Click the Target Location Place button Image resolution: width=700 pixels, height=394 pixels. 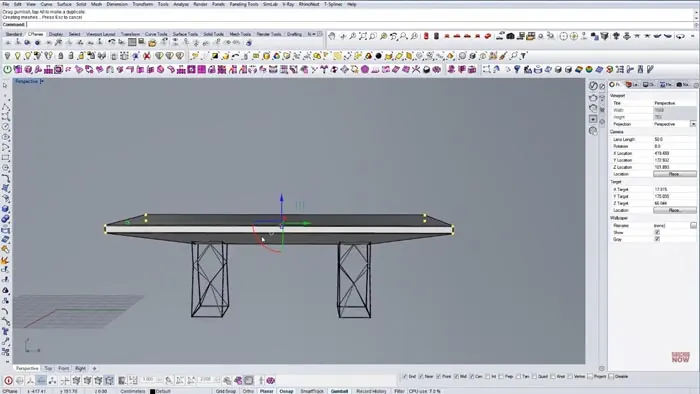point(674,210)
